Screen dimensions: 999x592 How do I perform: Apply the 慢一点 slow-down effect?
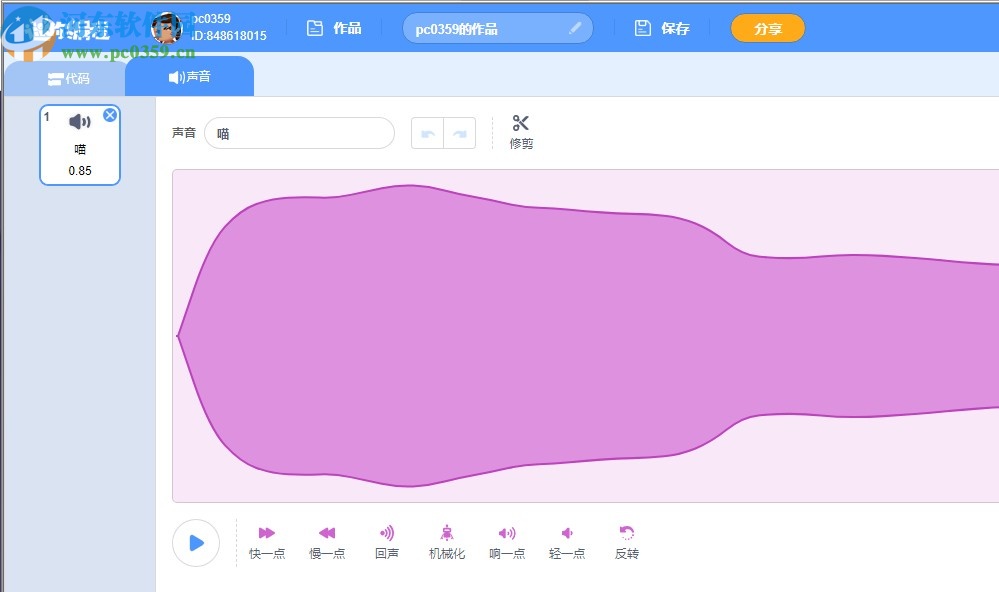point(326,540)
